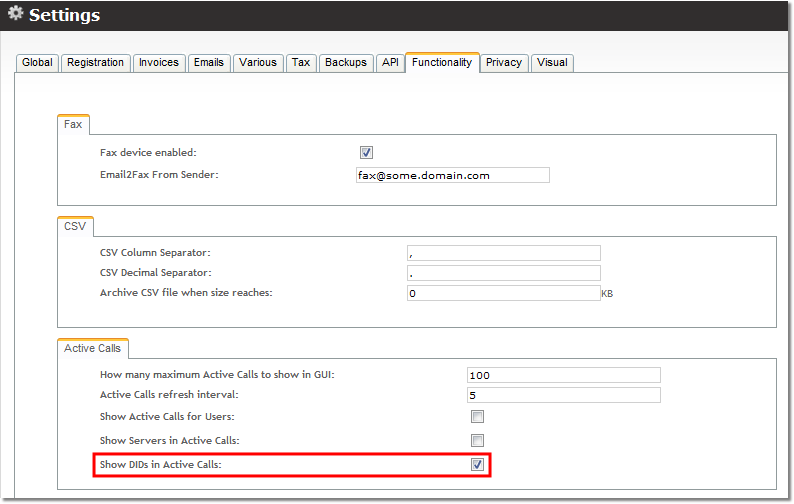Focus the CSV Column Separator field
The width and height of the screenshot is (794, 504).
point(503,253)
